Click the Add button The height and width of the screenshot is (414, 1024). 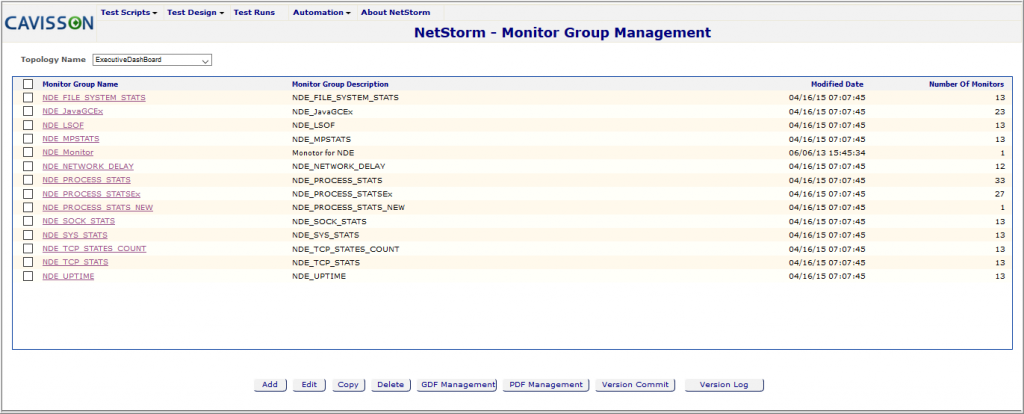click(270, 385)
